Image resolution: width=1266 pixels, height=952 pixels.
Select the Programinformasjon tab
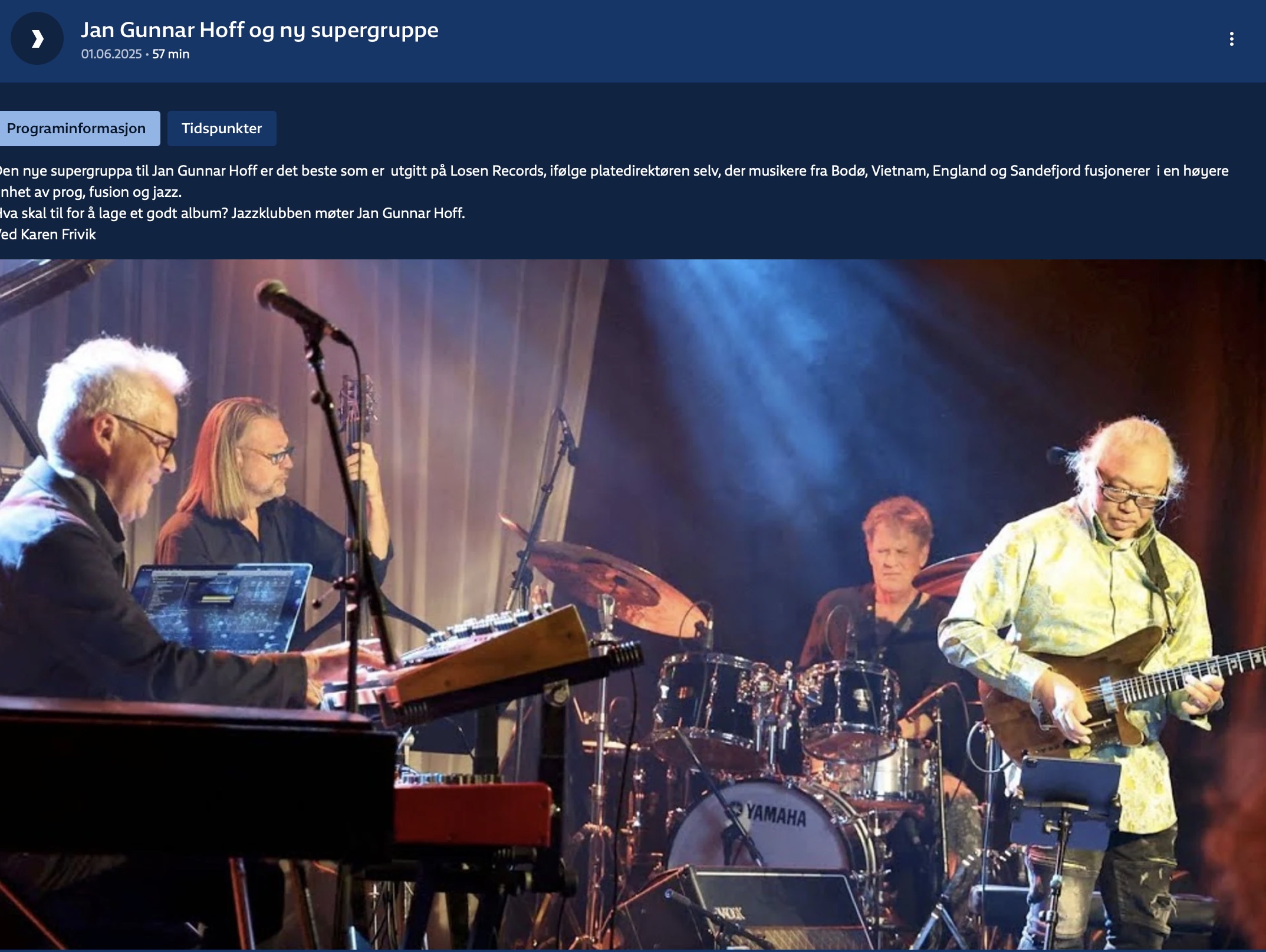coord(76,129)
